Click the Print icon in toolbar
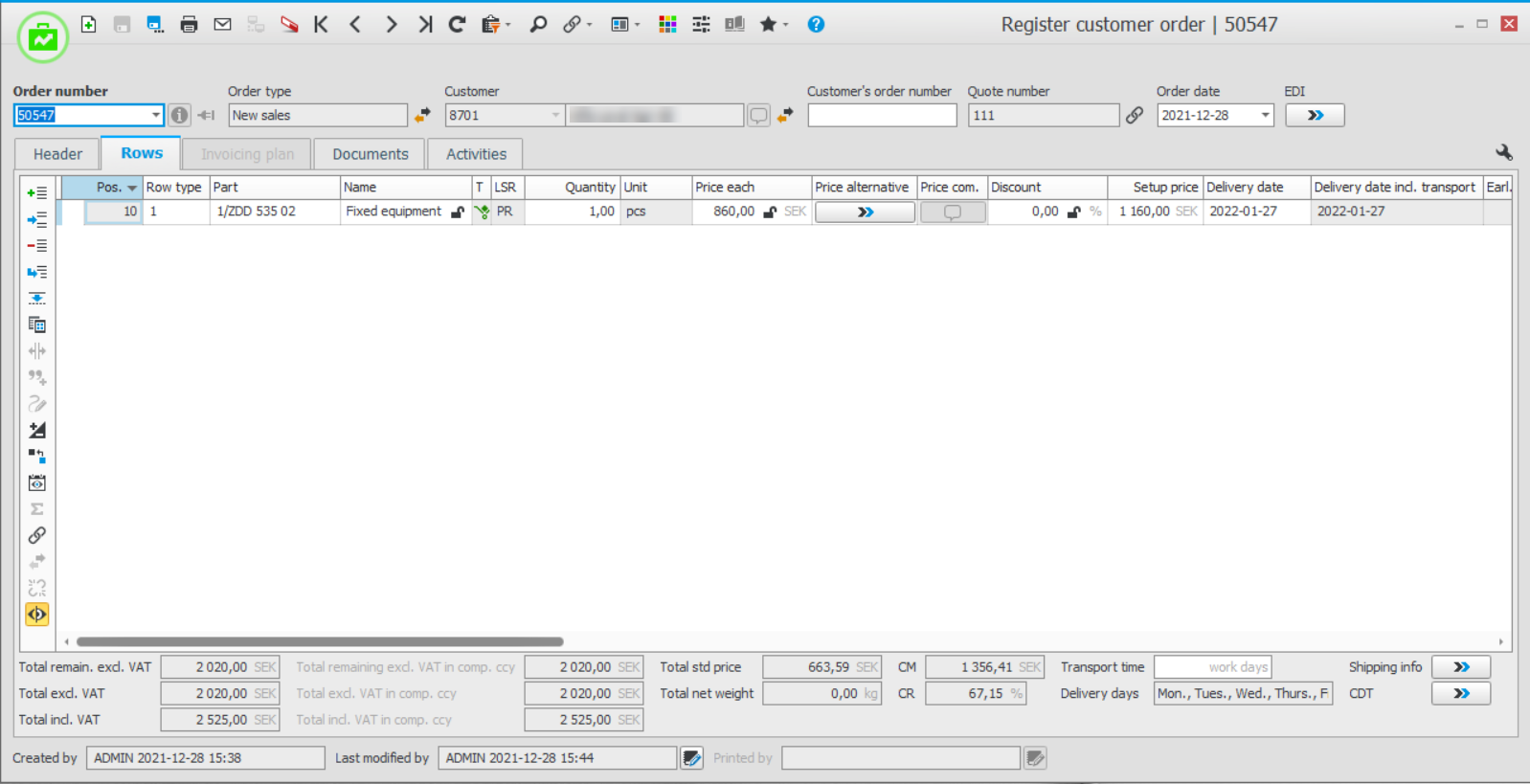The height and width of the screenshot is (784, 1530). tap(189, 25)
